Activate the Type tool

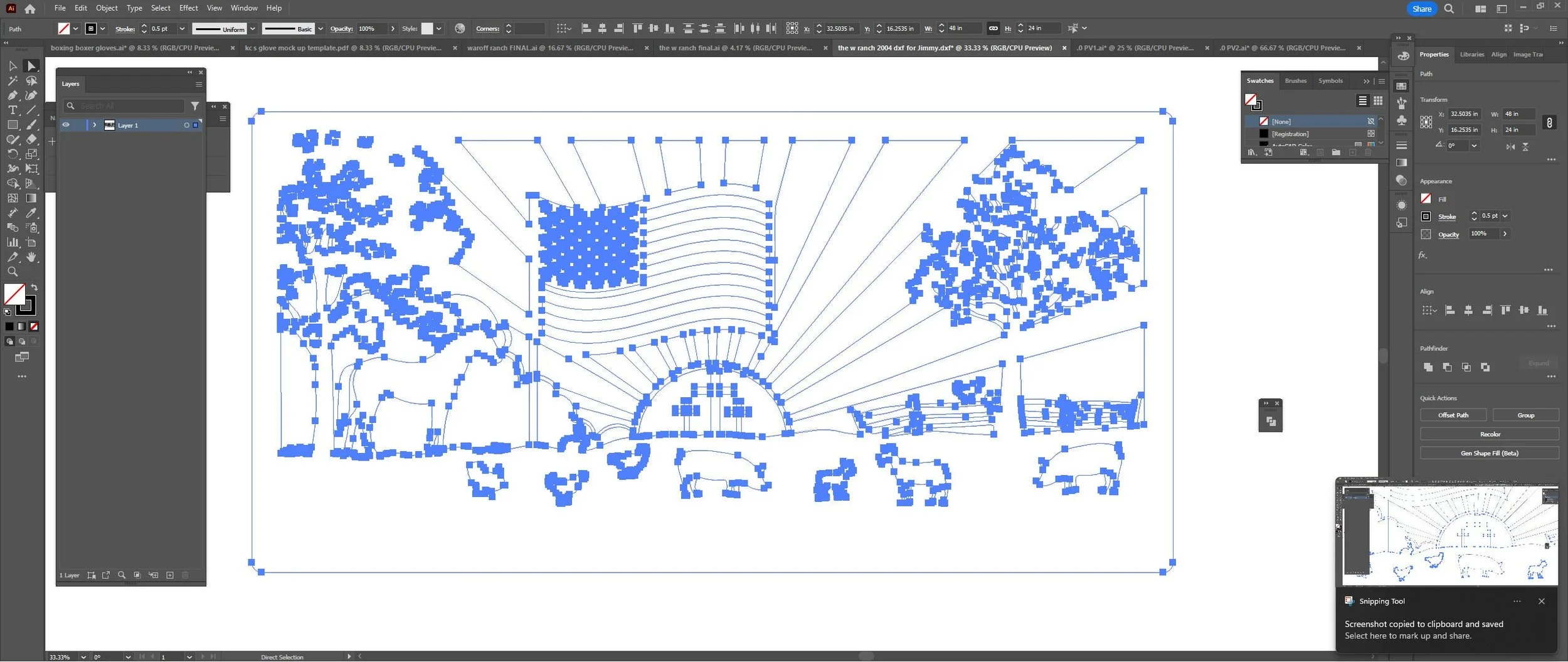[13, 110]
